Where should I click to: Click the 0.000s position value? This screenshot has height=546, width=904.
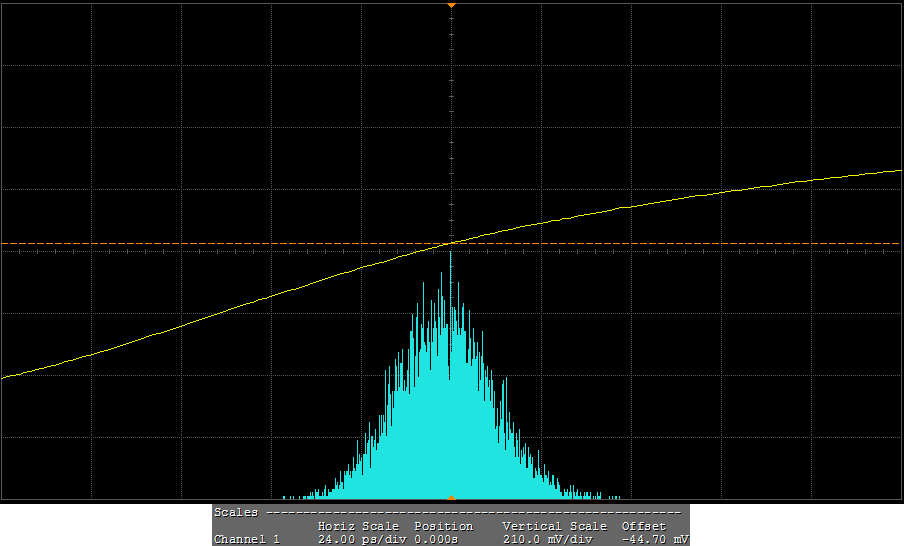click(x=436, y=539)
